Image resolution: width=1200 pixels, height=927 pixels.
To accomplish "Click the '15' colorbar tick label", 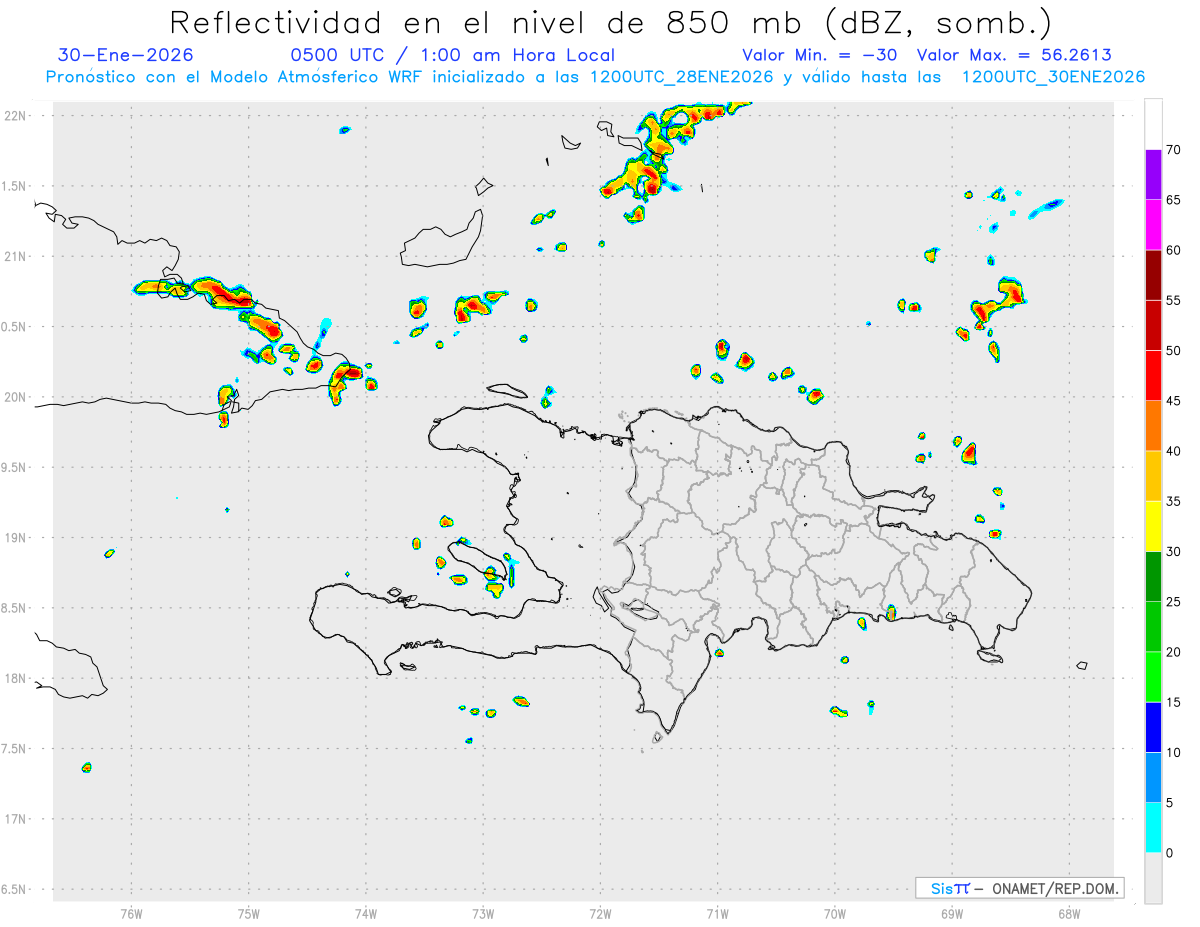I will 1174,702.
